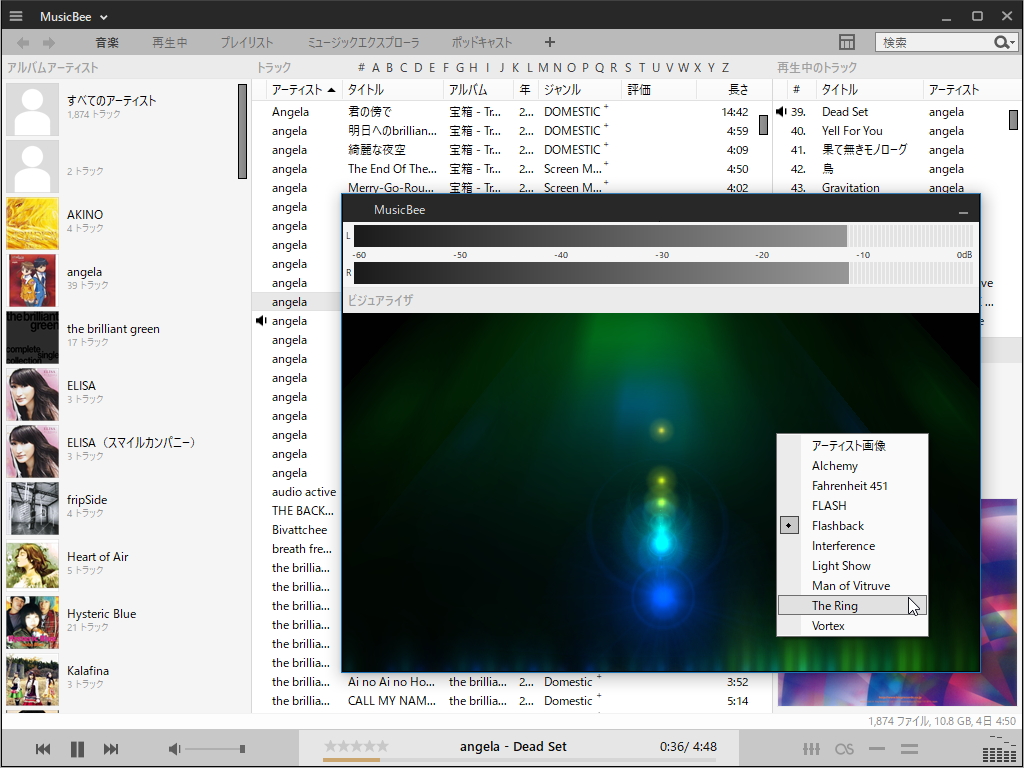Image resolution: width=1024 pixels, height=768 pixels.
Task: Mute with the speaker icon
Action: click(x=174, y=749)
